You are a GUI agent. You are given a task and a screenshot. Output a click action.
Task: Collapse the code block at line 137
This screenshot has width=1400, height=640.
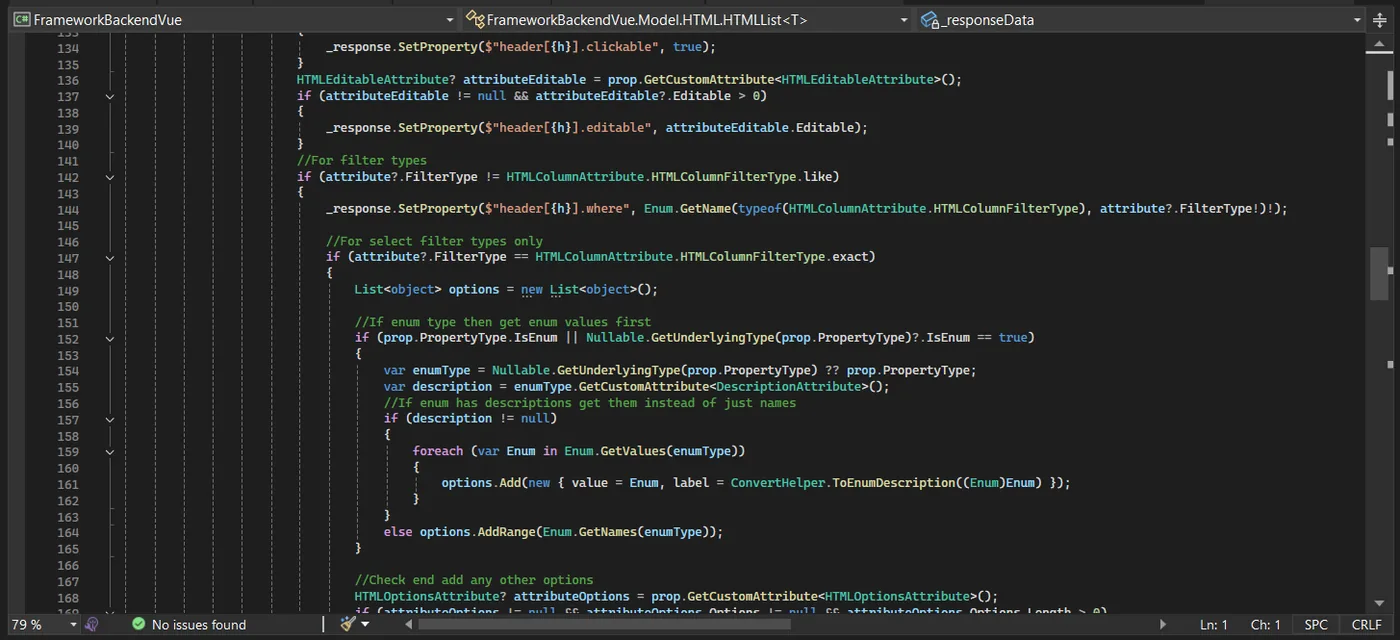(x=110, y=97)
